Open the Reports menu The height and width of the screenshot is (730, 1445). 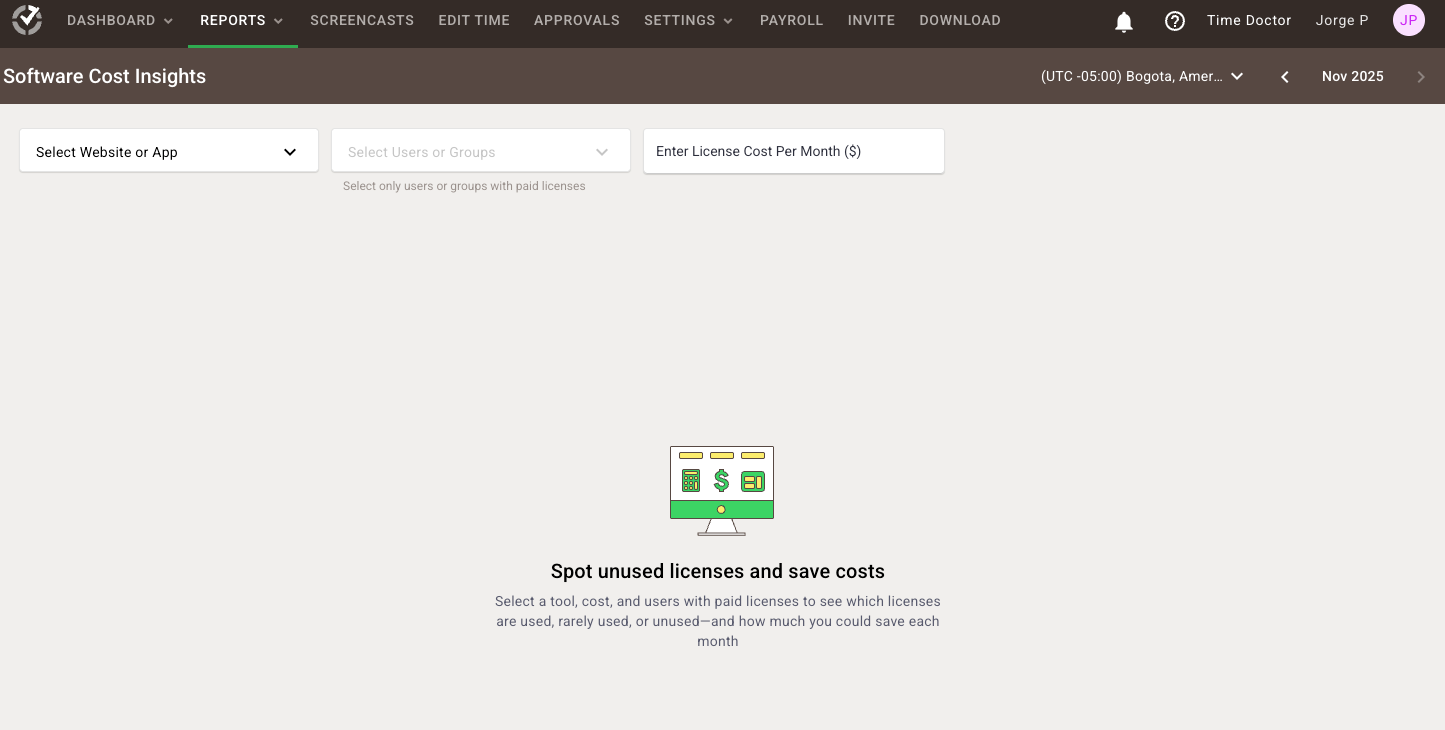pos(242,20)
